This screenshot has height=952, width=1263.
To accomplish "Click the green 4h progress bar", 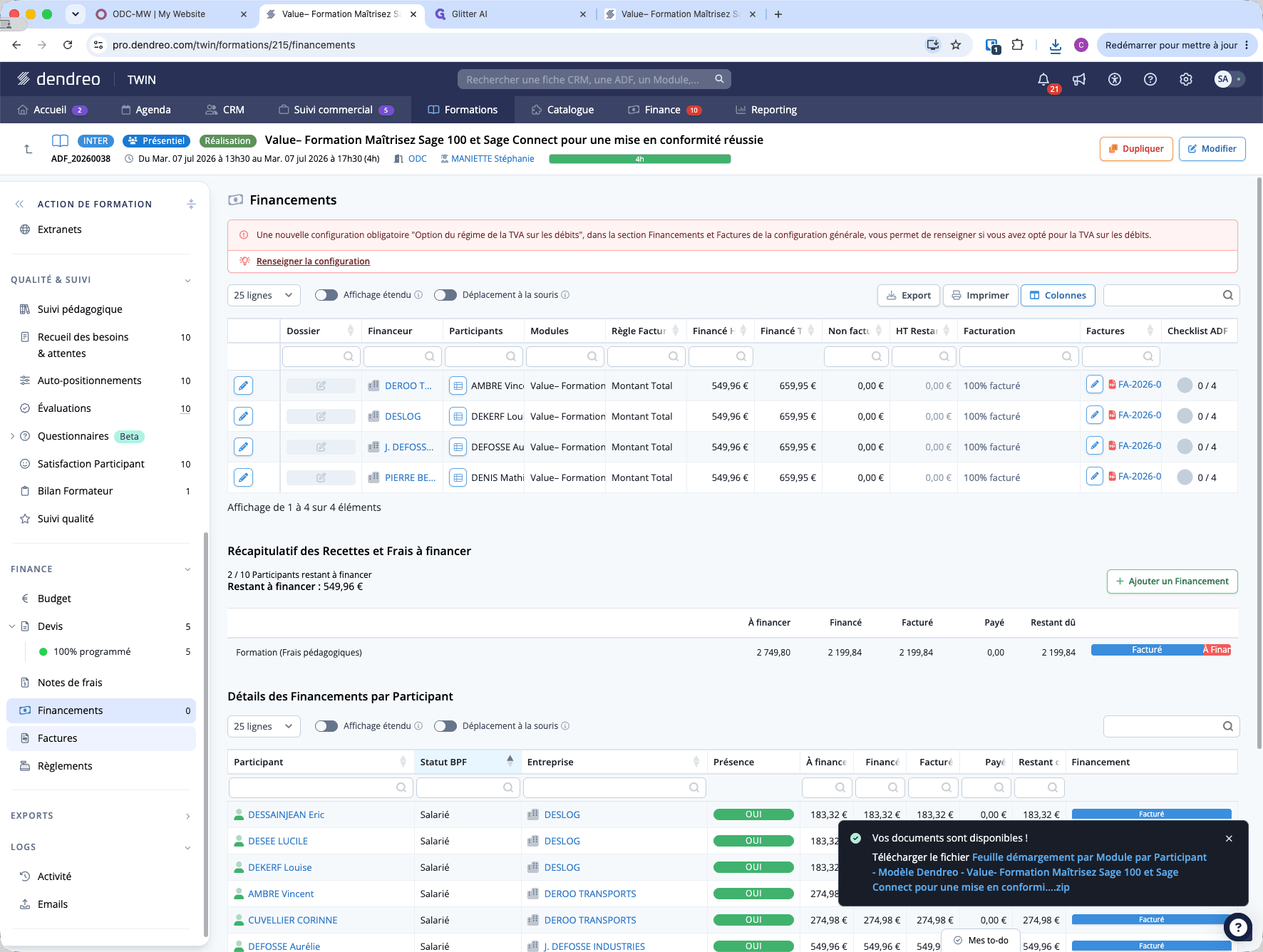I will pos(640,159).
